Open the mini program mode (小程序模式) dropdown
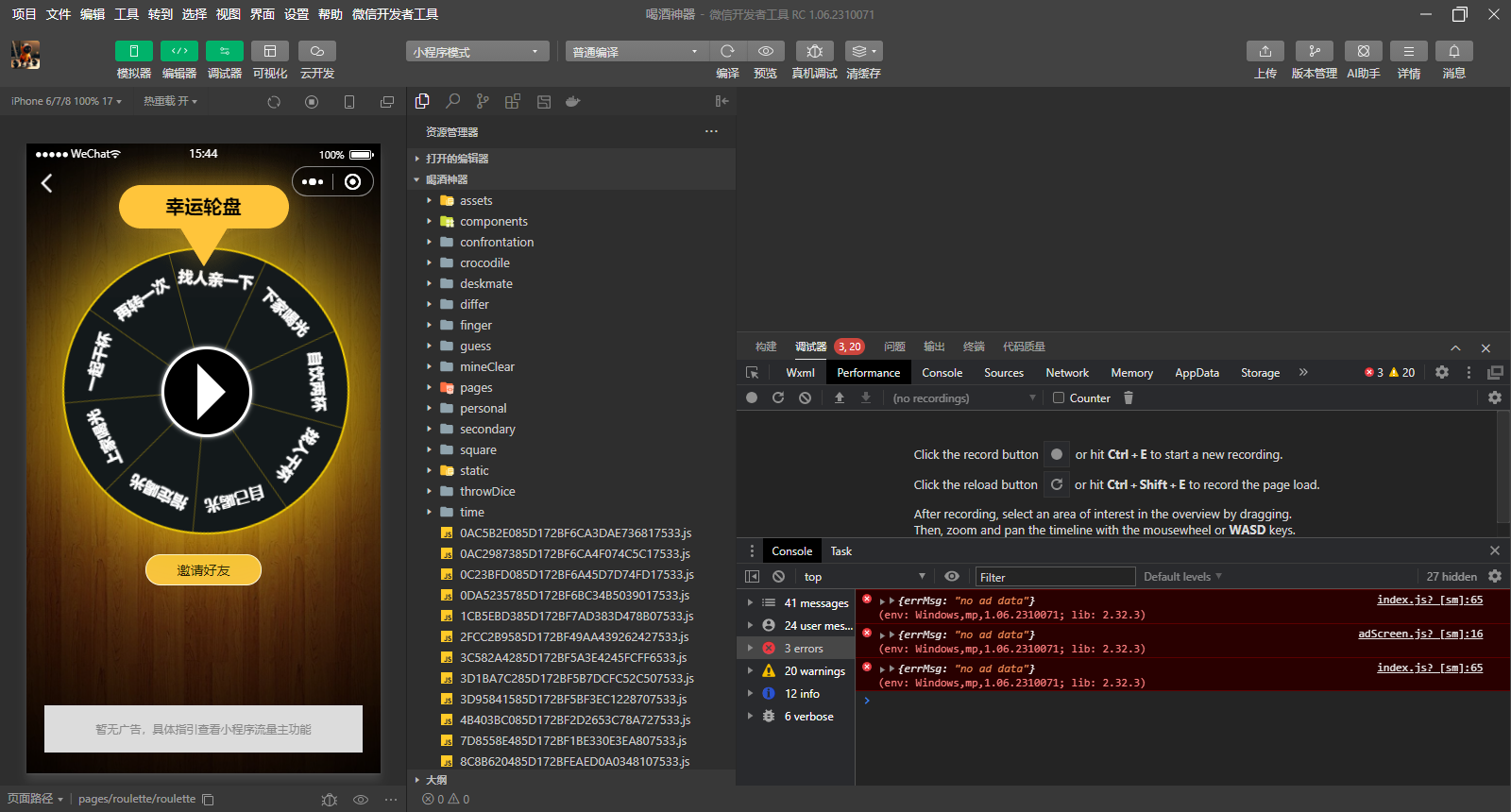The image size is (1511, 812). [x=477, y=52]
